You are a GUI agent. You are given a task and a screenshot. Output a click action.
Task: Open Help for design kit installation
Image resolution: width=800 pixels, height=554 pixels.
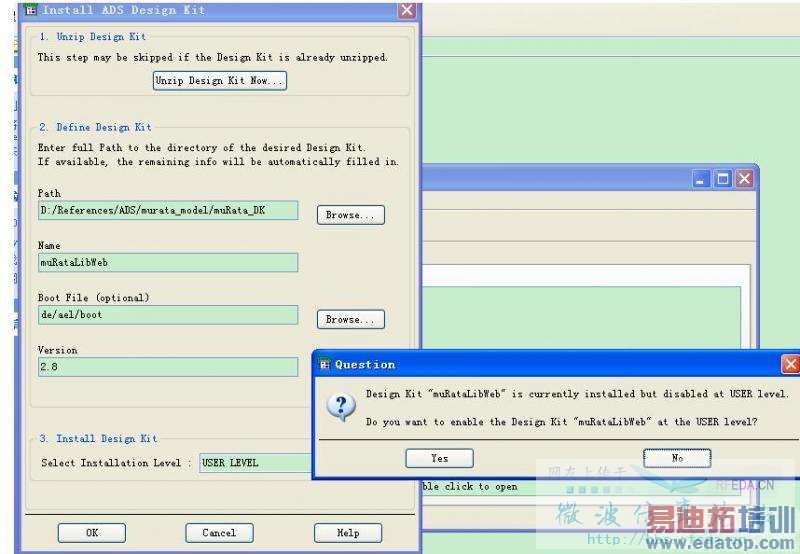coord(348,533)
